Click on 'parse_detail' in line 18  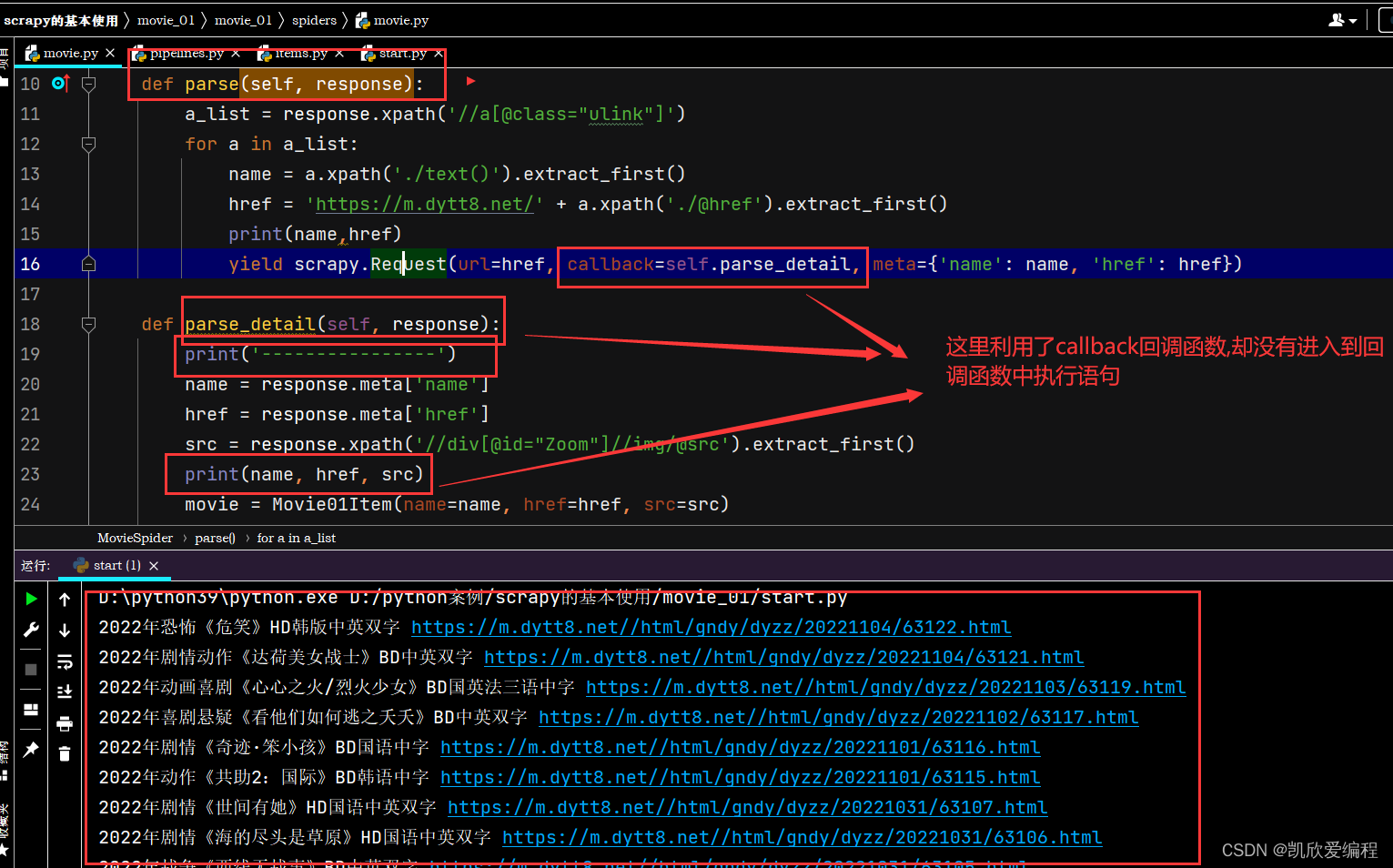[x=250, y=324]
